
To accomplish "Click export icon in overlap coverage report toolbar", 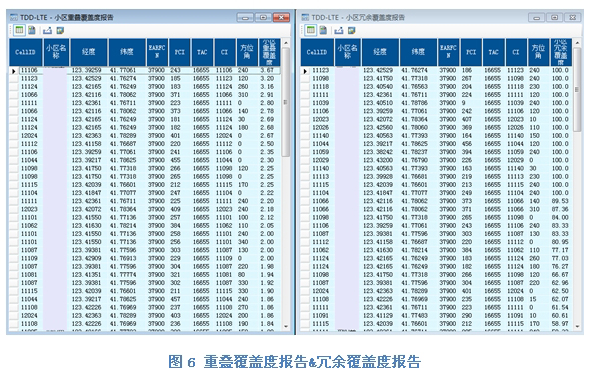I will pos(47,30).
